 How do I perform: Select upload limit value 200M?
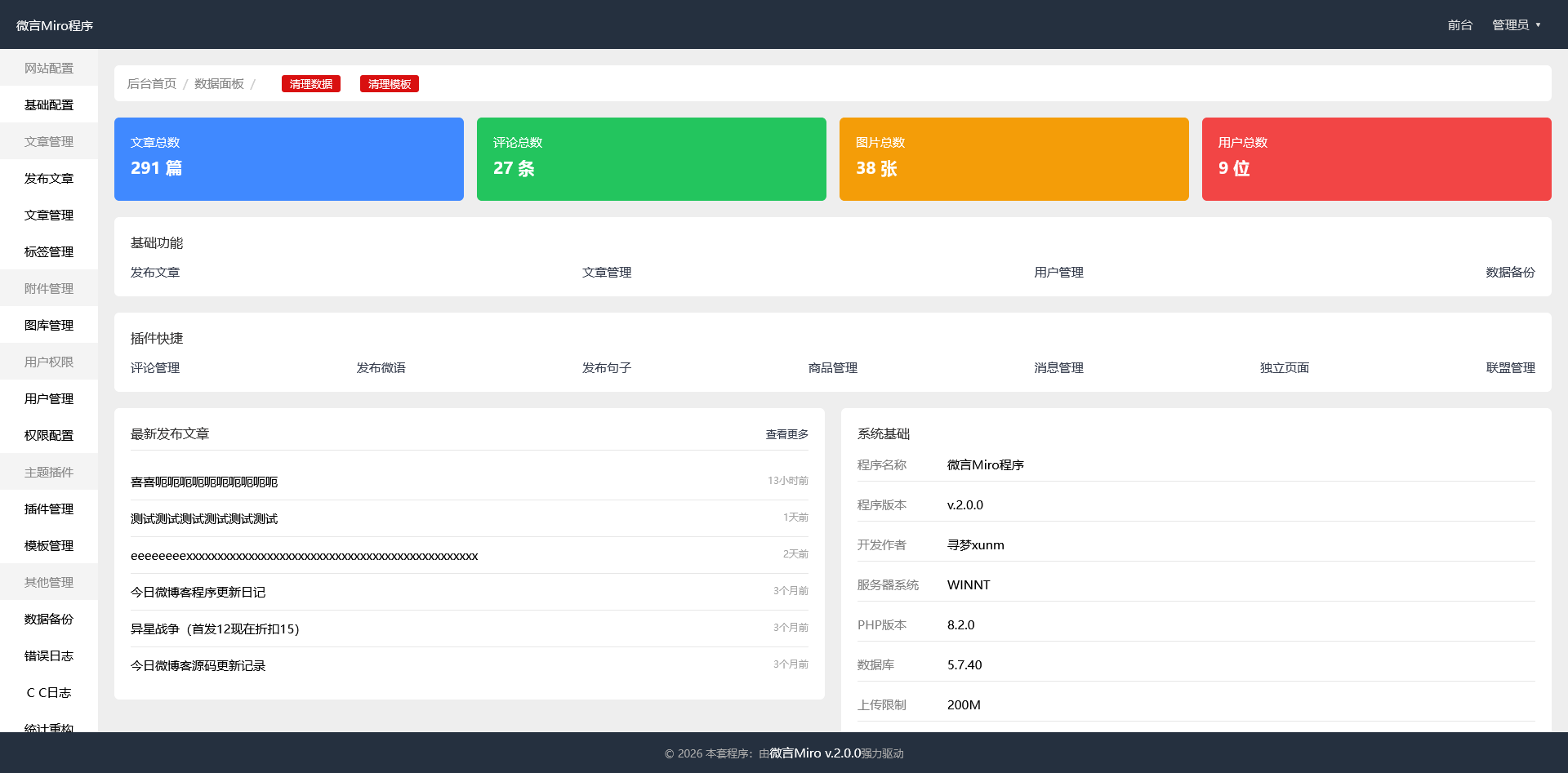point(964,704)
